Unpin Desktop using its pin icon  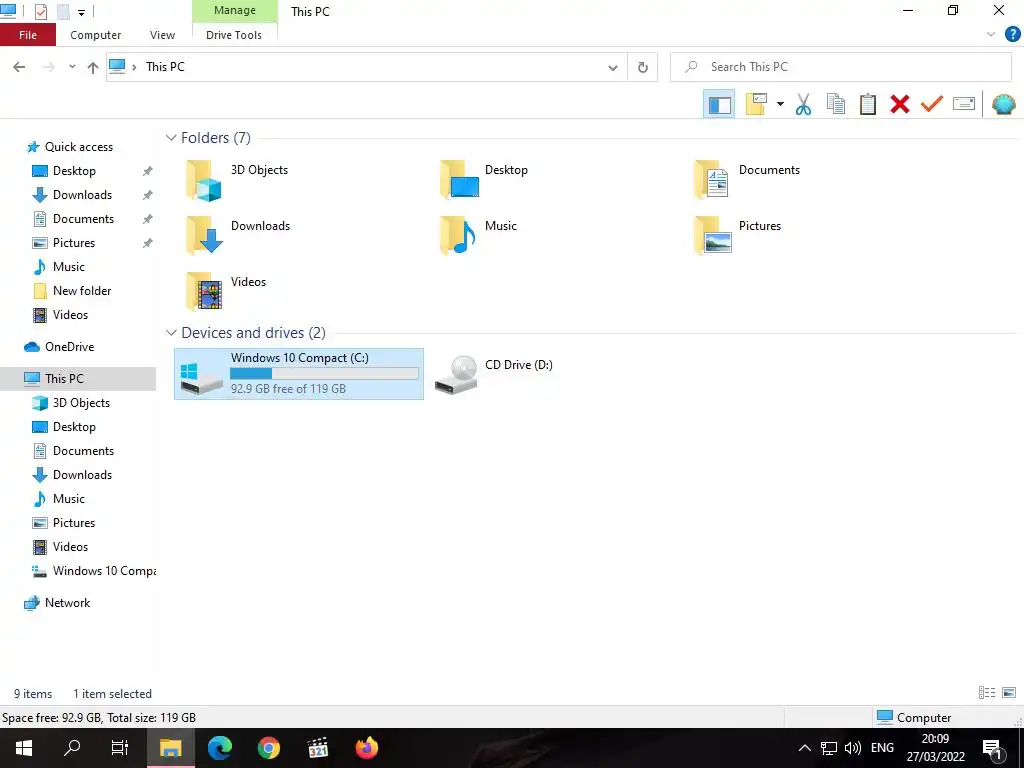click(x=148, y=171)
